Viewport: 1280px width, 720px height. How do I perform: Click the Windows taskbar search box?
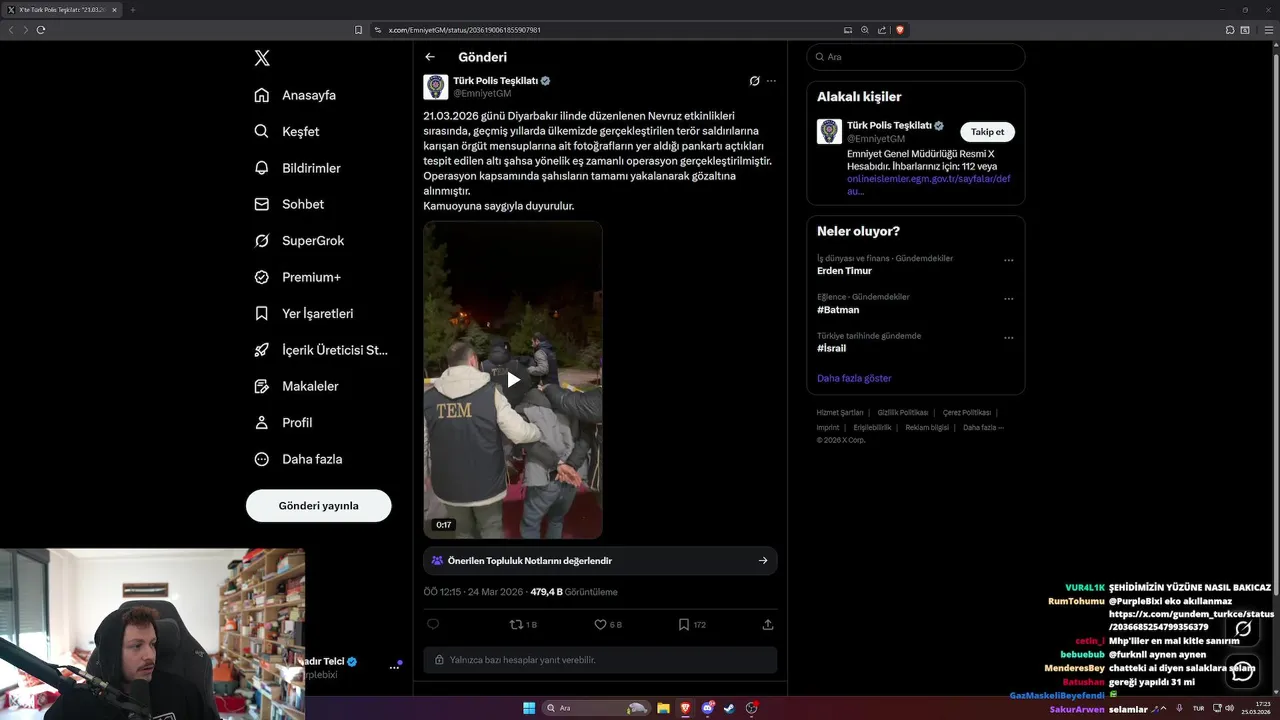pyautogui.click(x=596, y=708)
